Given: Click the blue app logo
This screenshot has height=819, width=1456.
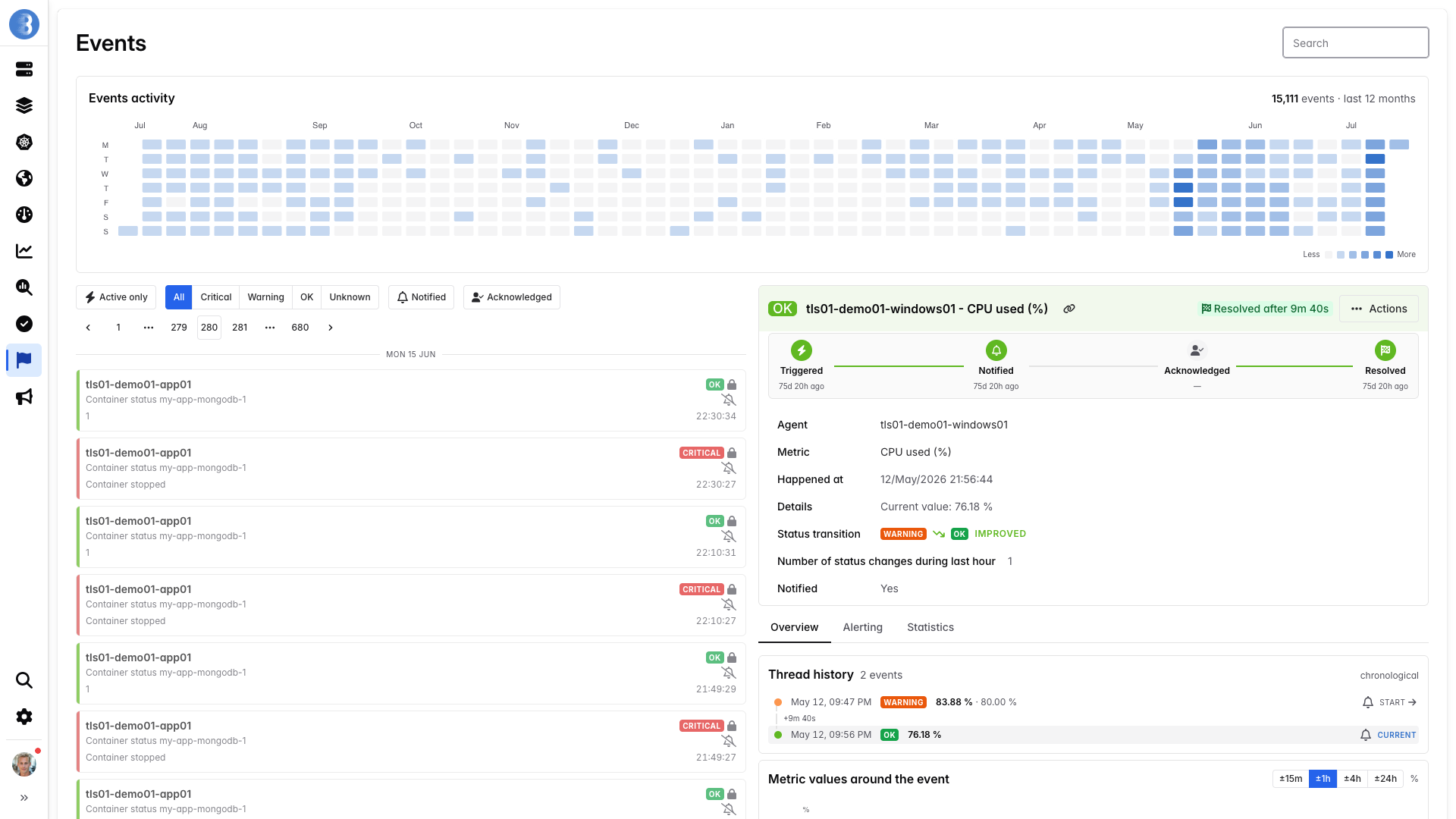Looking at the screenshot, I should point(24,24).
